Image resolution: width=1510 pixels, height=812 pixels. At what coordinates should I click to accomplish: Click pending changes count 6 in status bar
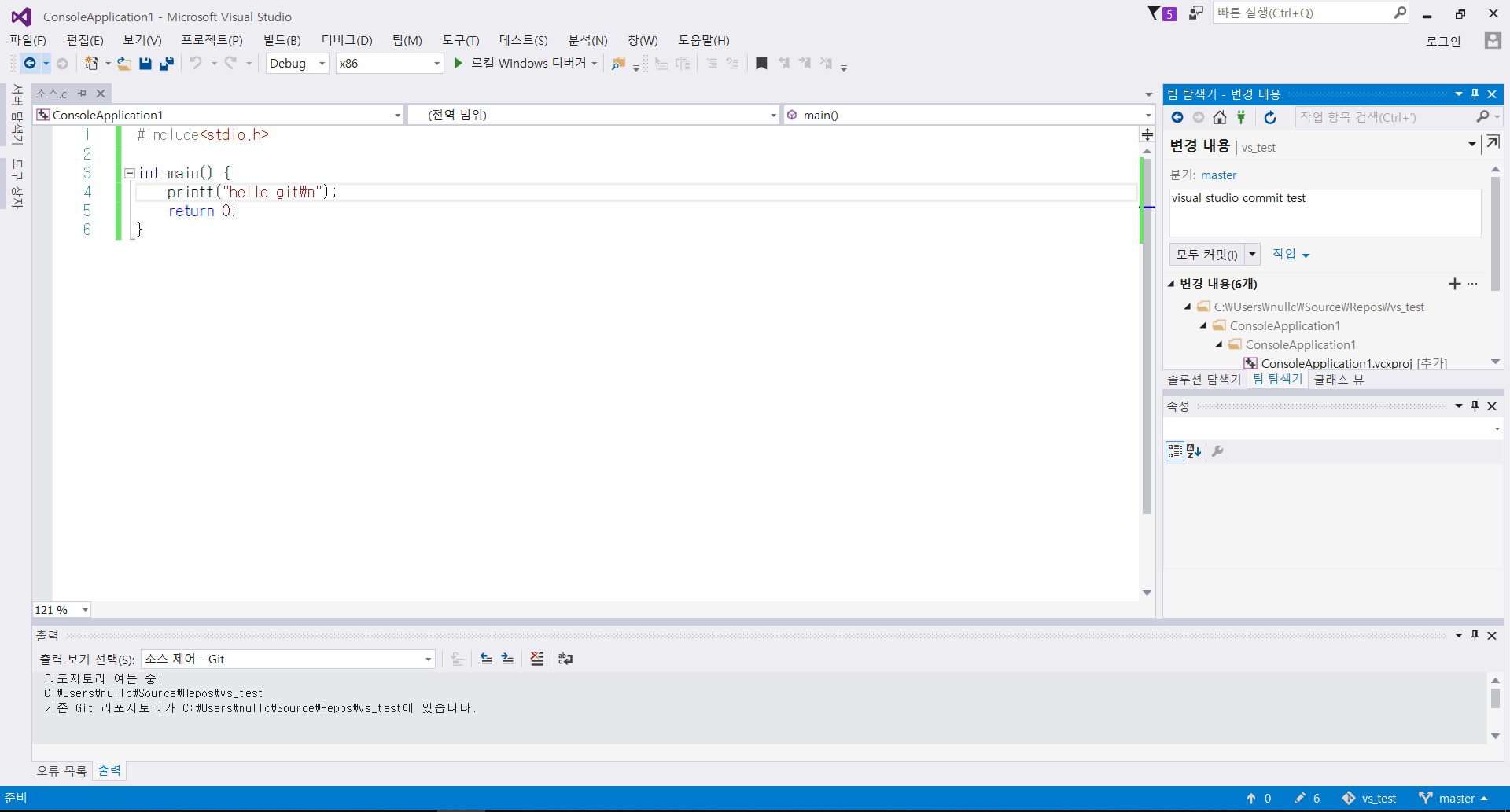click(1307, 799)
